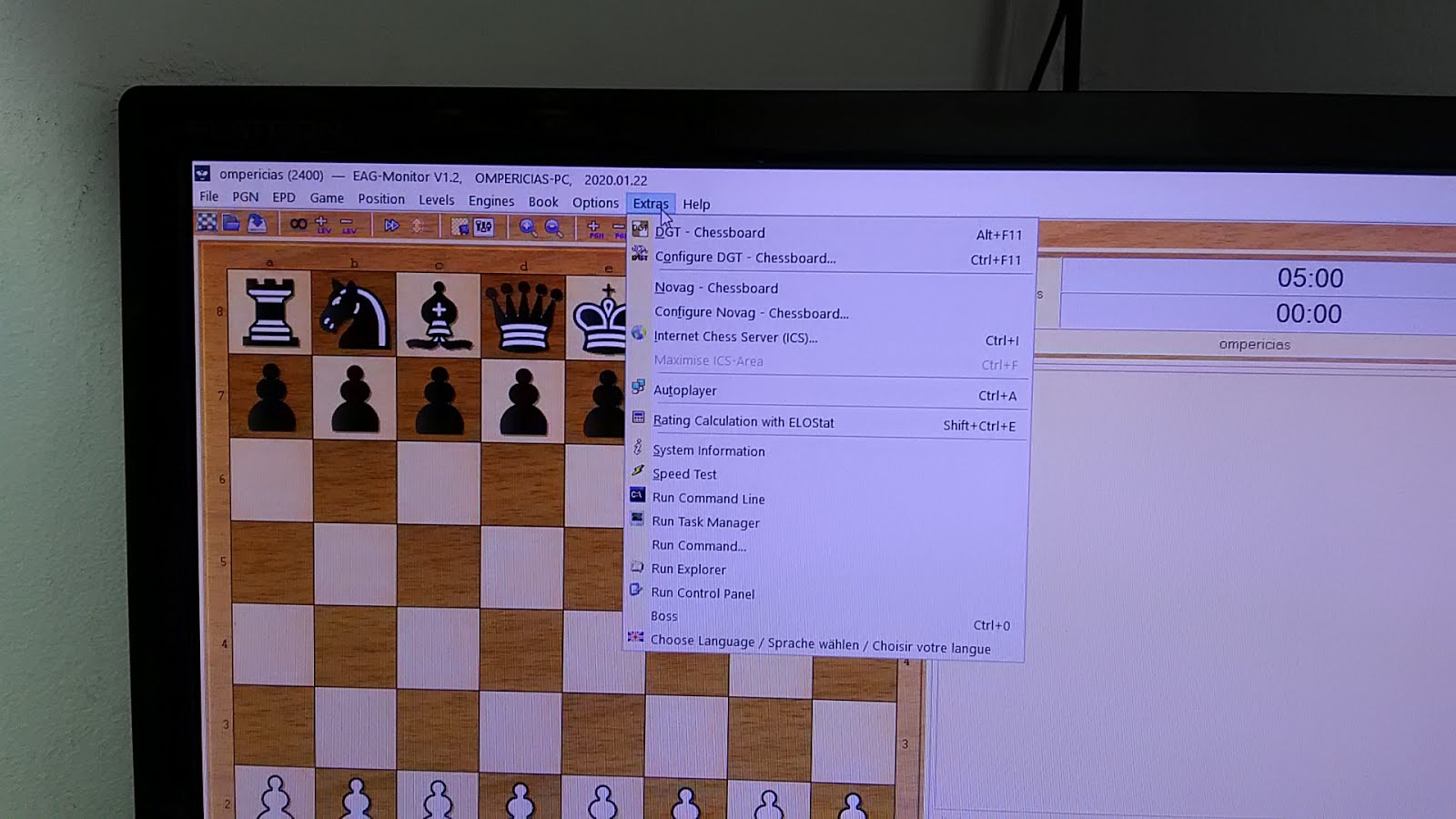Click the 05:00 clock display
Screen dimensions: 1456x819
(x=1310, y=278)
